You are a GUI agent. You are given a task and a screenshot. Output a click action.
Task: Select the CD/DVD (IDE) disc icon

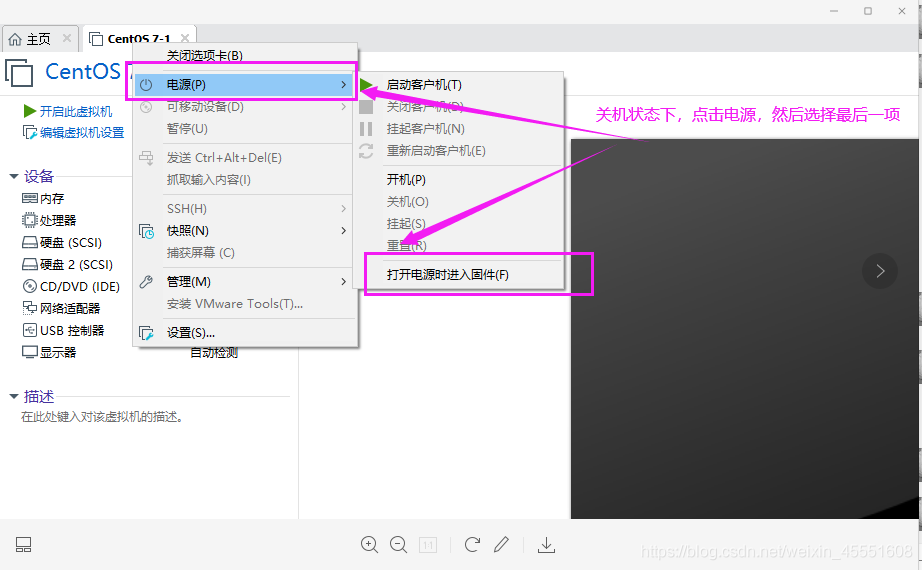(29, 286)
